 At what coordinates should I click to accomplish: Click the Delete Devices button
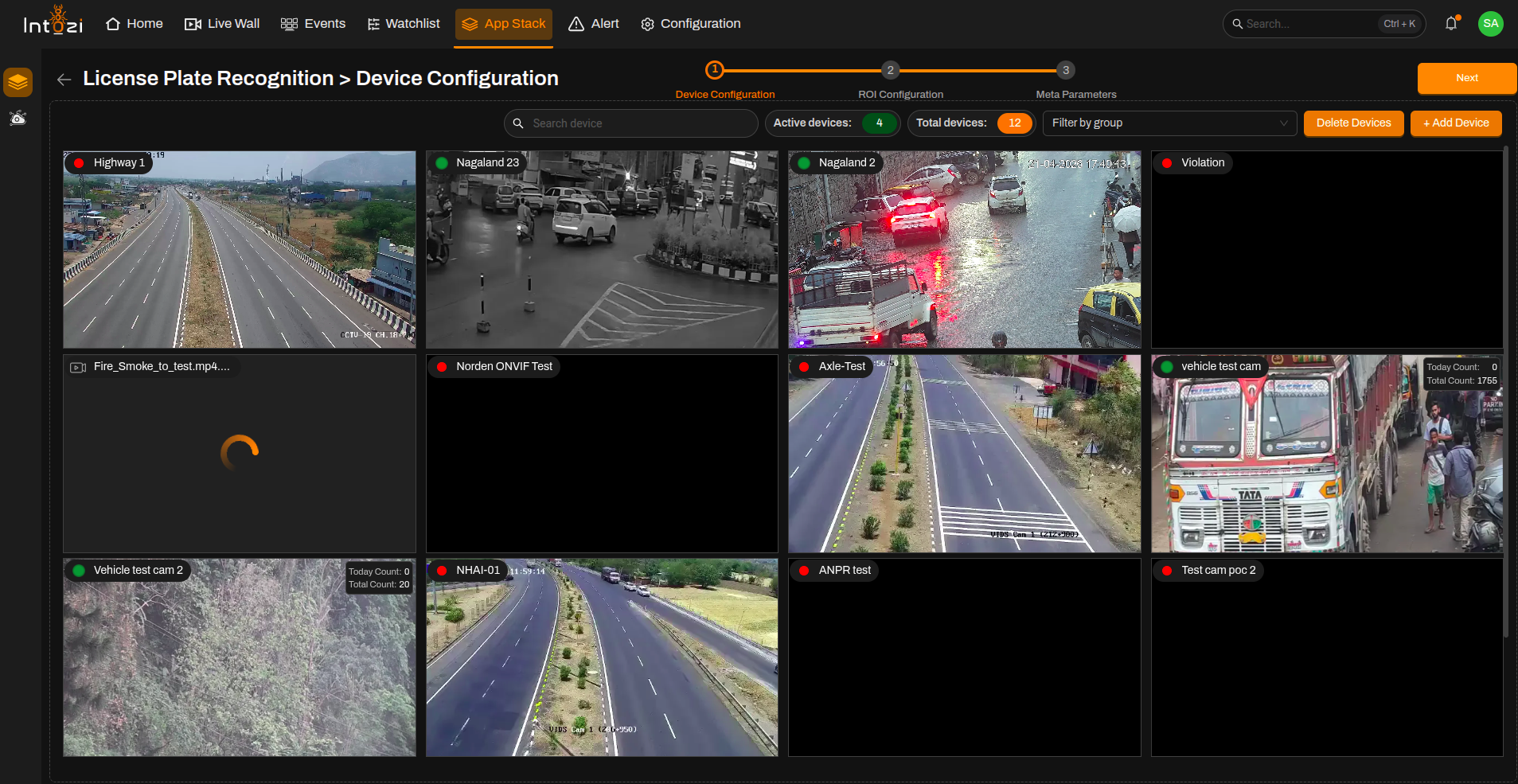(1353, 123)
